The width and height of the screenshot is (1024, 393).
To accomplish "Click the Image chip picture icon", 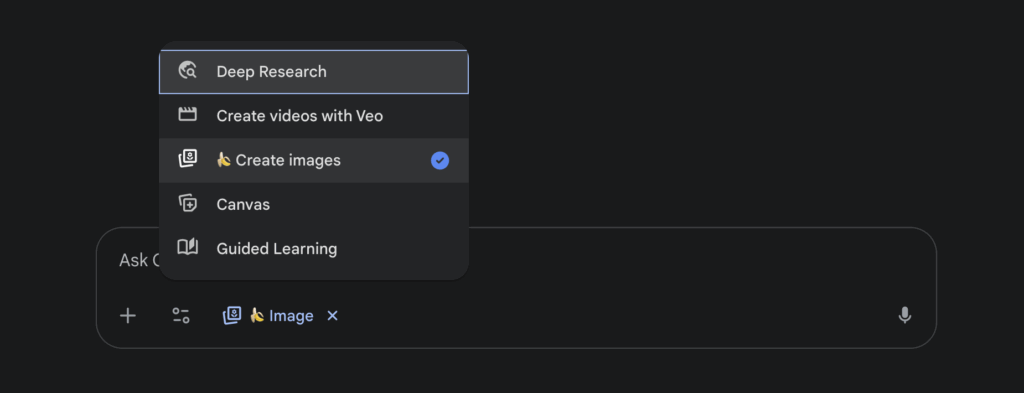I will click(232, 316).
